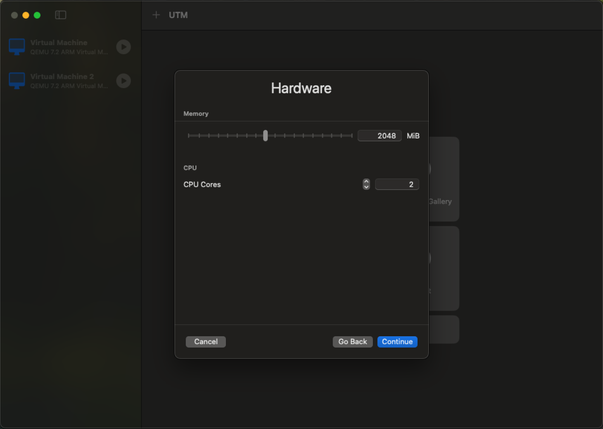Click the Memory section label
Viewport: 603px width, 429px height.
(196, 114)
